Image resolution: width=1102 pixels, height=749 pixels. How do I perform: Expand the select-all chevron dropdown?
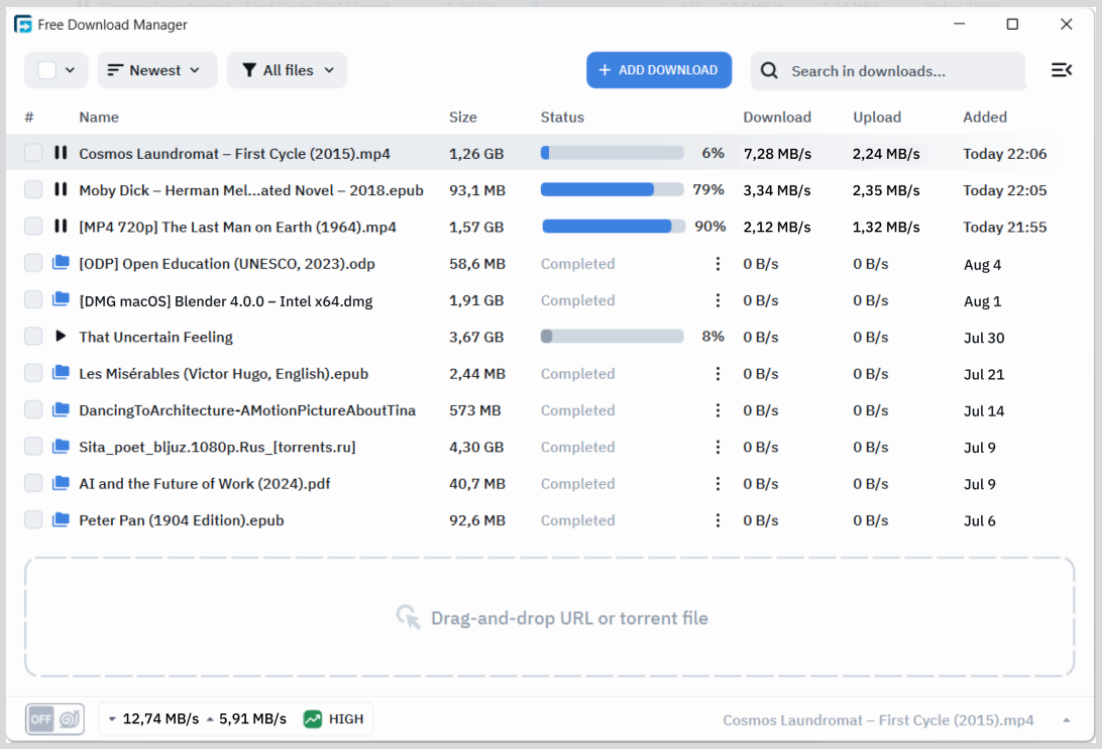click(x=70, y=70)
